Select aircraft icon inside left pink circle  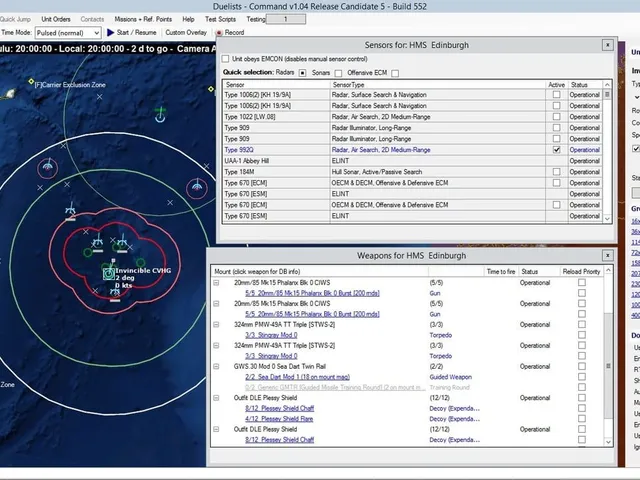pos(48,166)
